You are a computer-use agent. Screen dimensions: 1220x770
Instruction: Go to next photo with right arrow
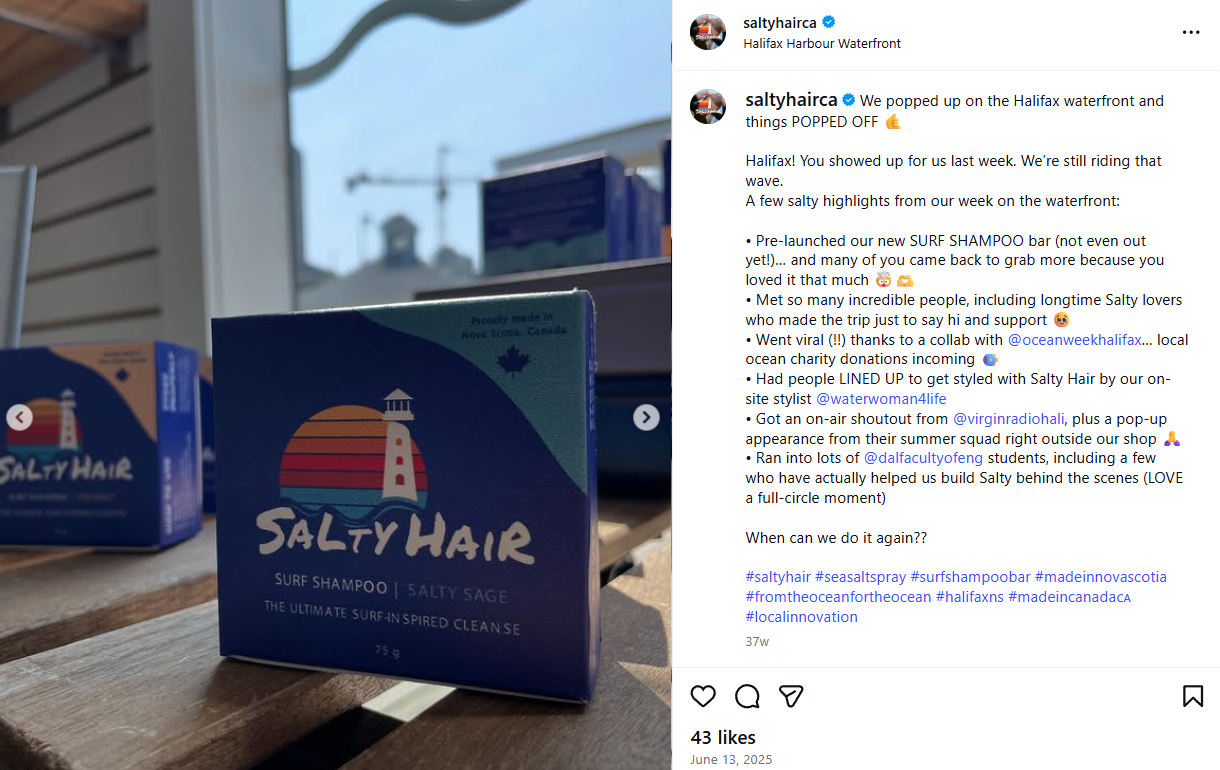click(x=646, y=417)
